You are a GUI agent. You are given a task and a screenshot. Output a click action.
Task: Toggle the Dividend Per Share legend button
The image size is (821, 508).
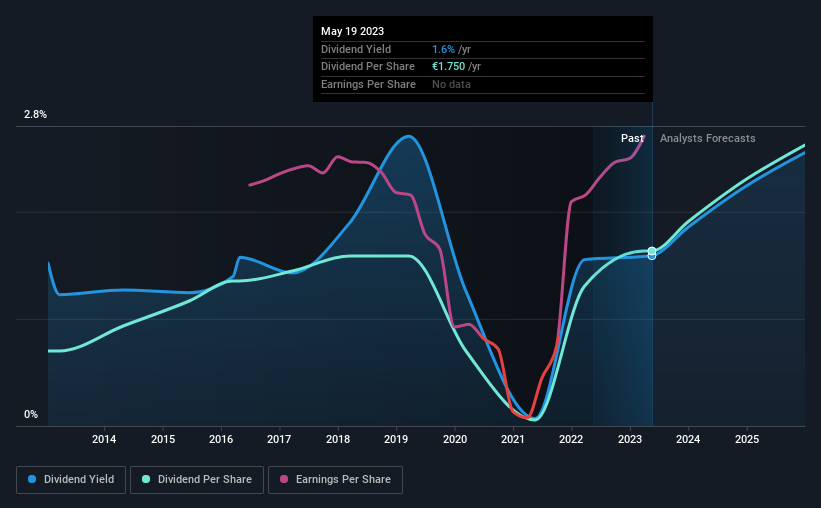point(197,480)
